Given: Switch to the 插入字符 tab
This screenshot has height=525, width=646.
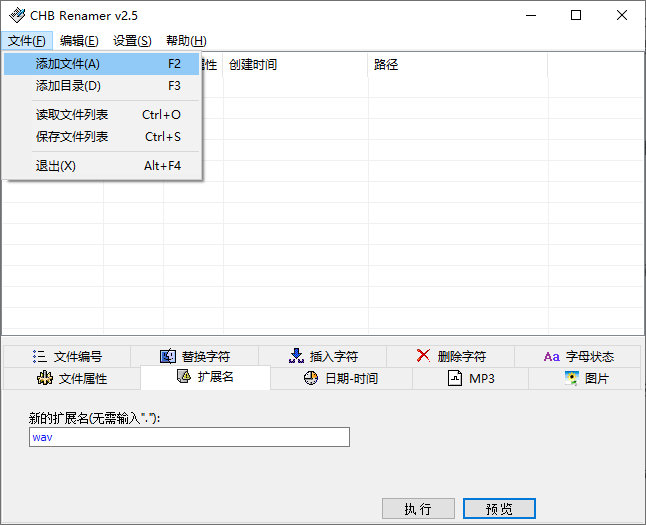Looking at the screenshot, I should pyautogui.click(x=323, y=356).
